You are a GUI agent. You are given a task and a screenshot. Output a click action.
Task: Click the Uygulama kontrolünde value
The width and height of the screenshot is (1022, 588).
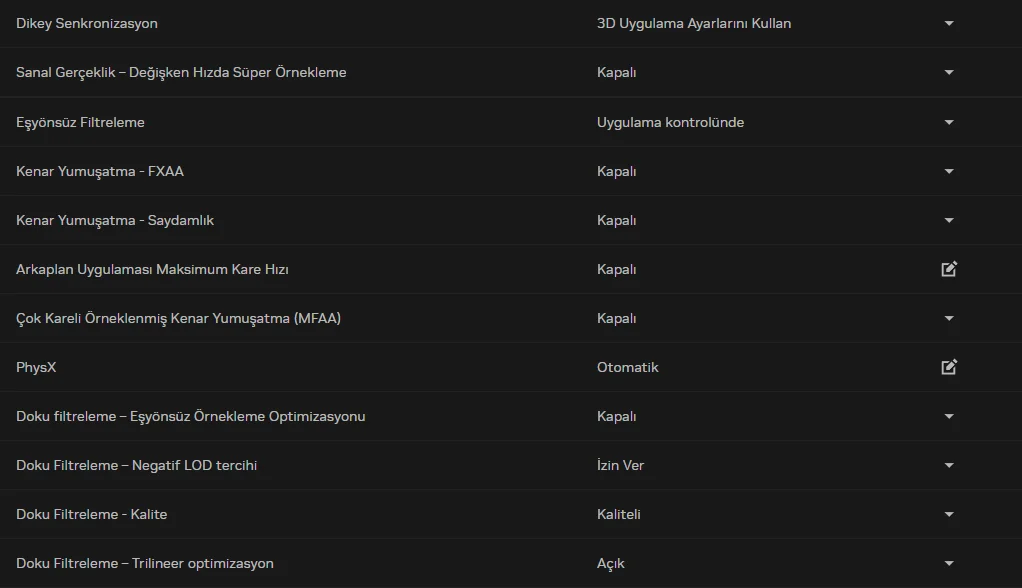coord(670,122)
